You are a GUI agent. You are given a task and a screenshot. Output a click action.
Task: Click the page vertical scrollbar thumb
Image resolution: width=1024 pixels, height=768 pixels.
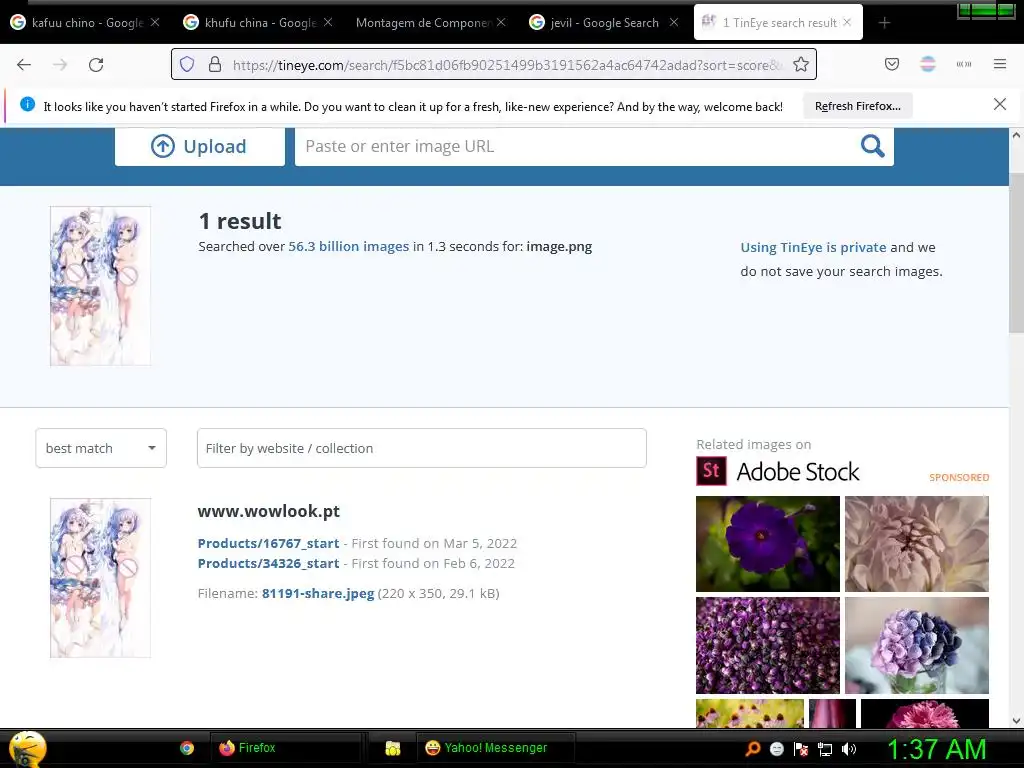tap(1016, 255)
